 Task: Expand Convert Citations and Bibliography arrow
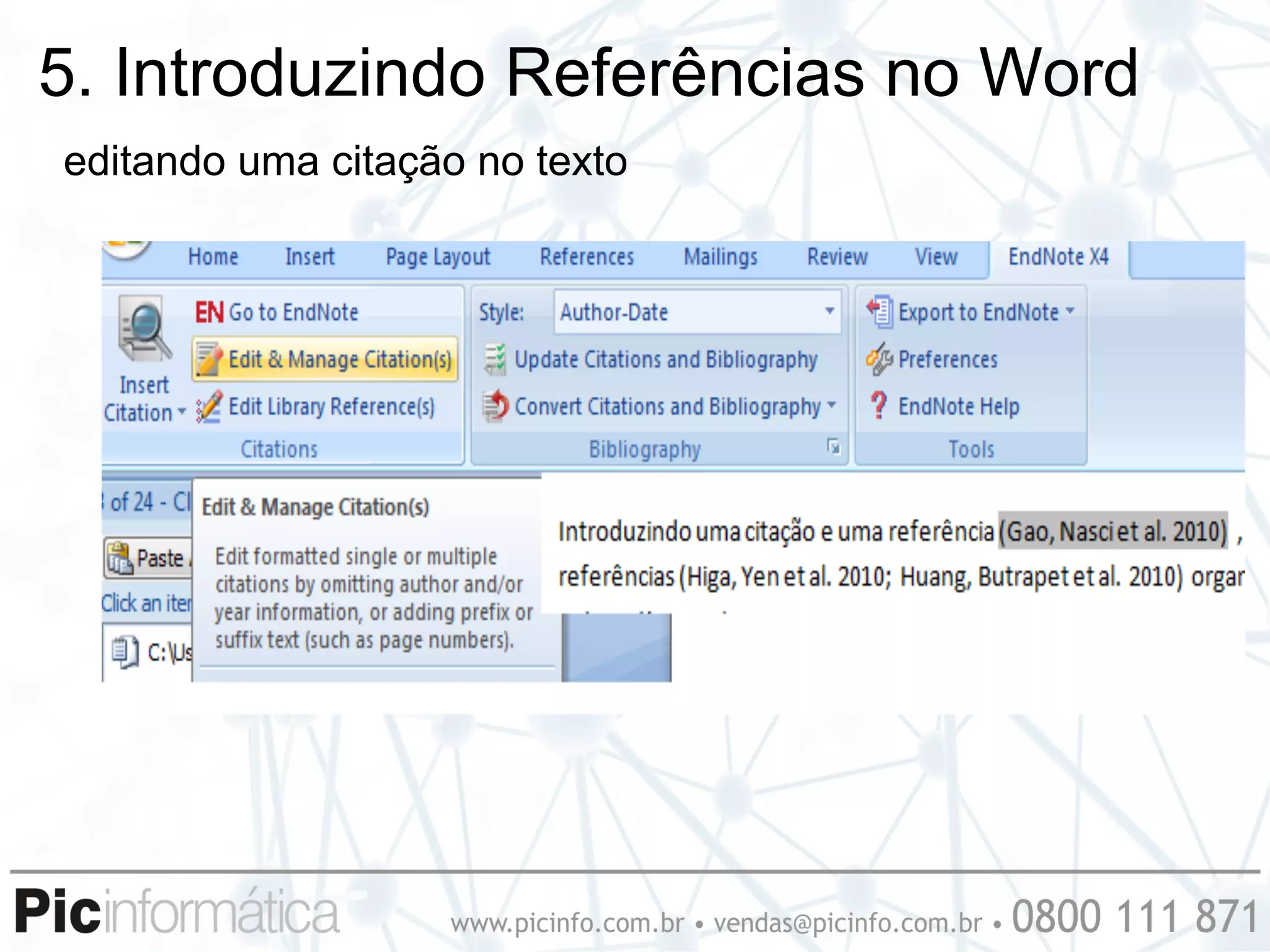[x=832, y=405]
